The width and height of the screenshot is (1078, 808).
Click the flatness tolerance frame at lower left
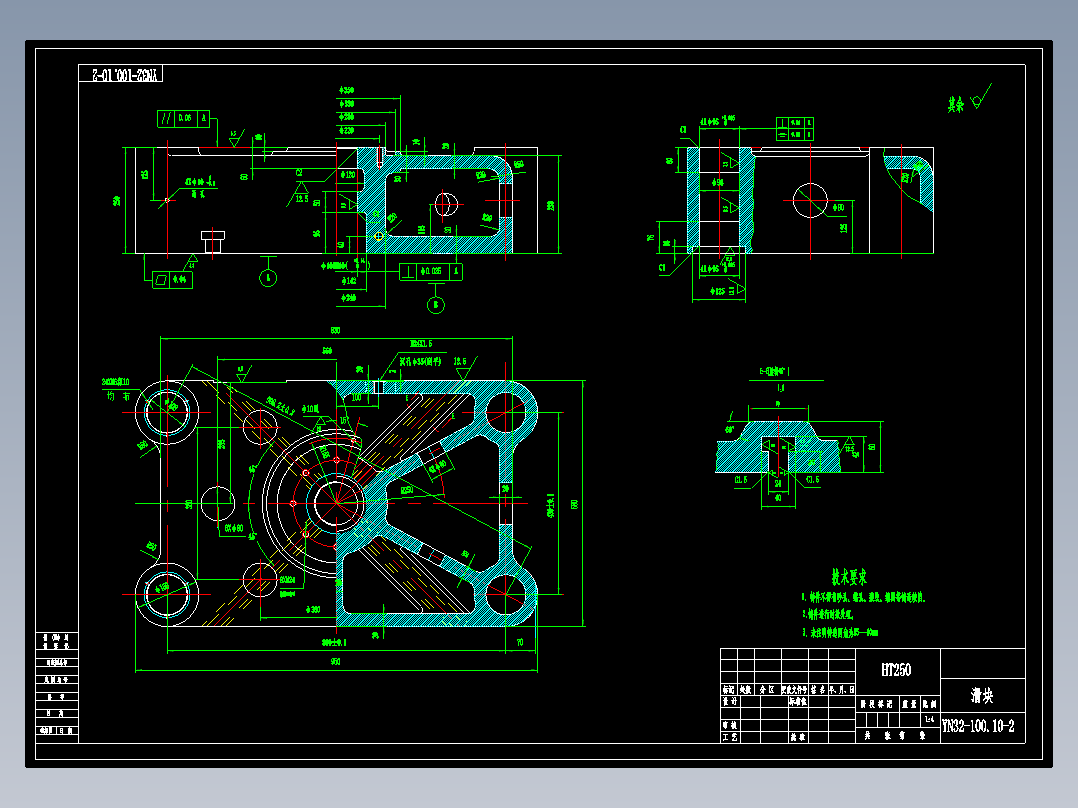tap(173, 280)
